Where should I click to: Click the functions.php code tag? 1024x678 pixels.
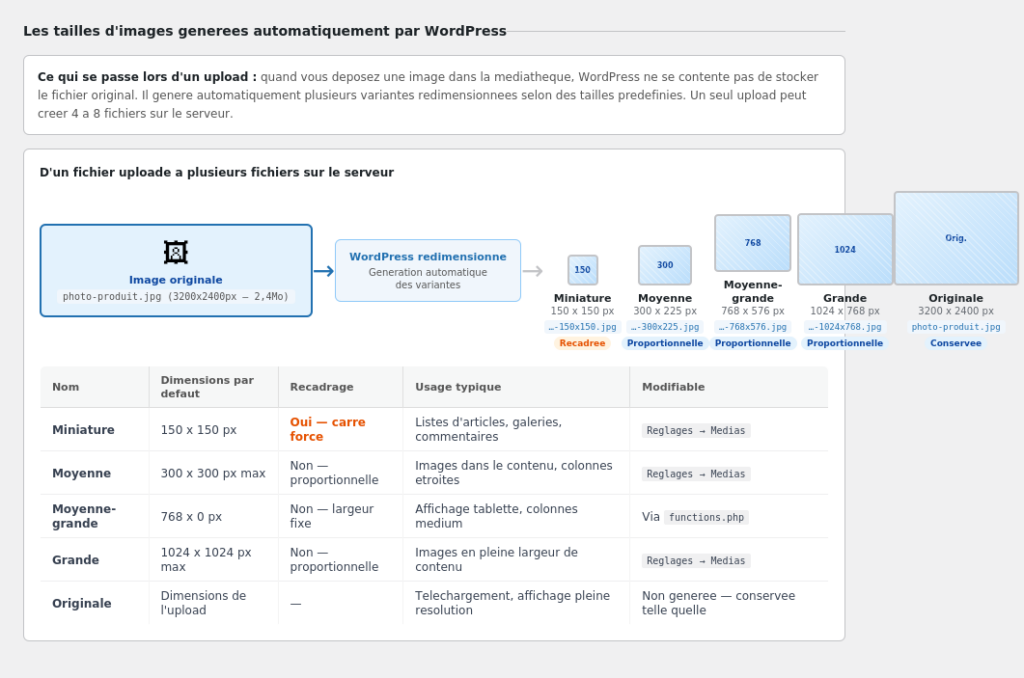(x=706, y=517)
